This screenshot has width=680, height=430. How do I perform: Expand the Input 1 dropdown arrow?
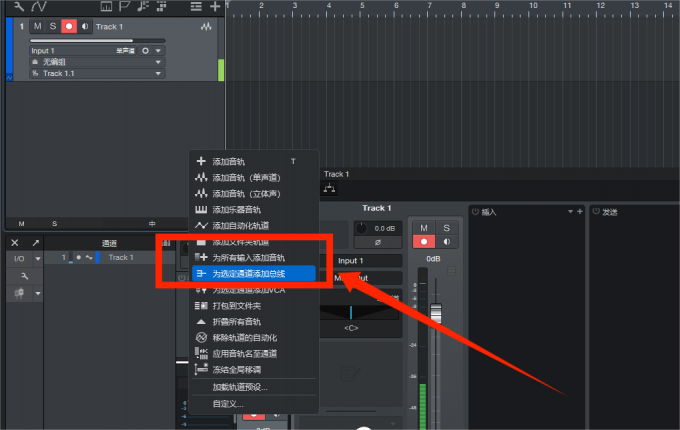[x=158, y=51]
